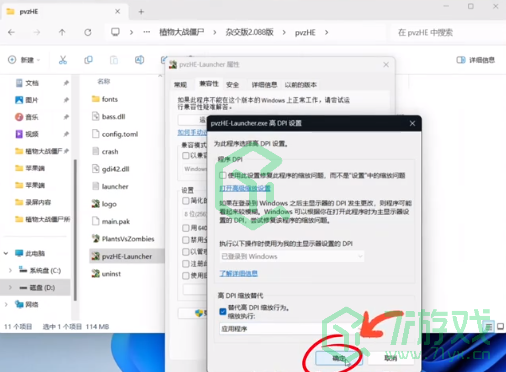
Task: Uncheck 替代高 DPI 缩放行为 checkbox
Action: coord(223,311)
